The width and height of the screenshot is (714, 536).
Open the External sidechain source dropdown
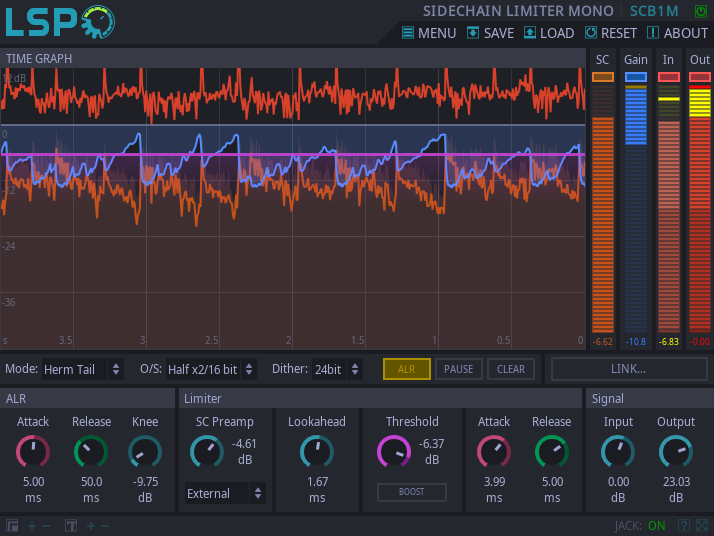tap(217, 493)
